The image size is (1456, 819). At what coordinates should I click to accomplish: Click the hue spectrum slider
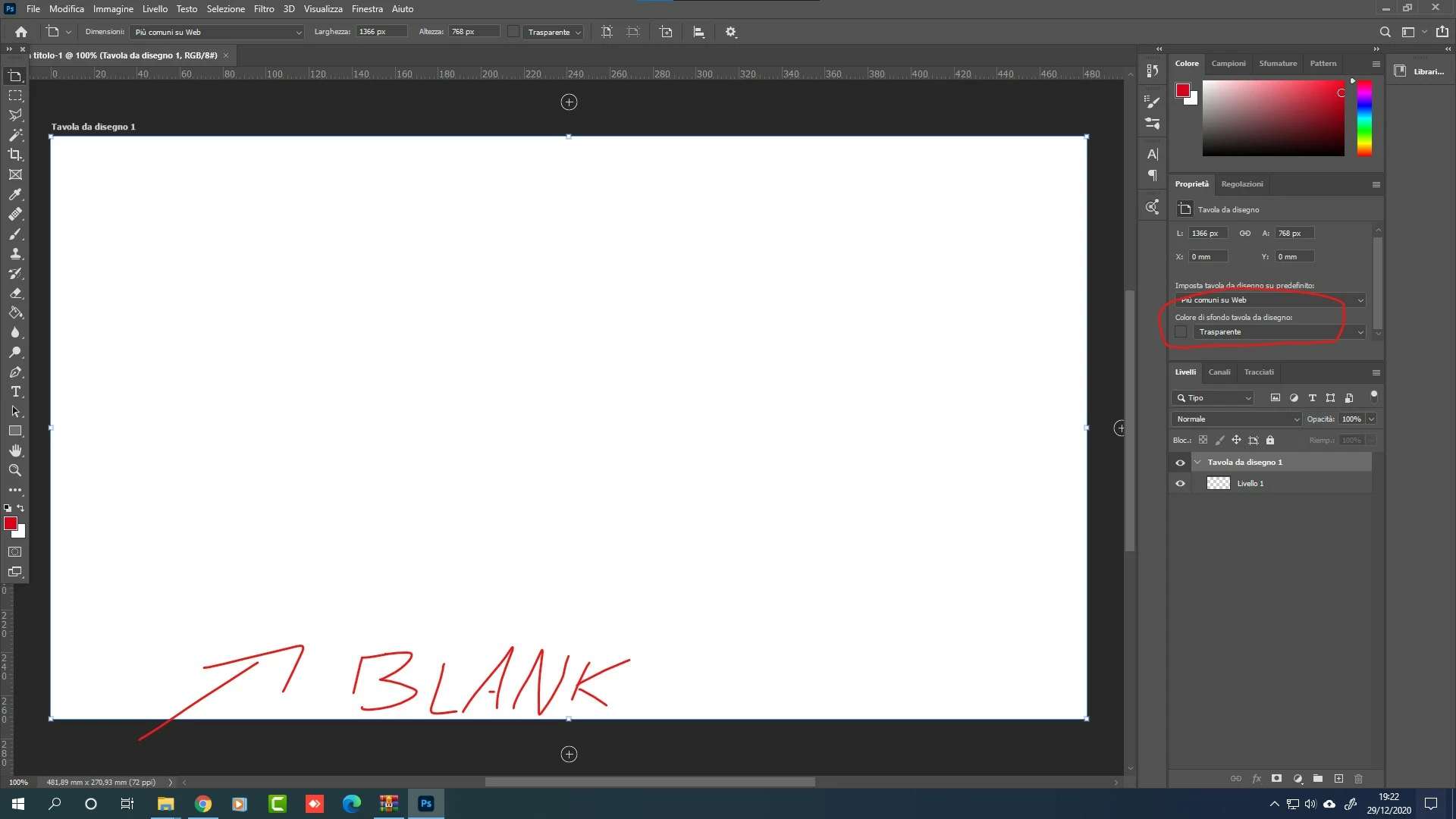(1364, 118)
